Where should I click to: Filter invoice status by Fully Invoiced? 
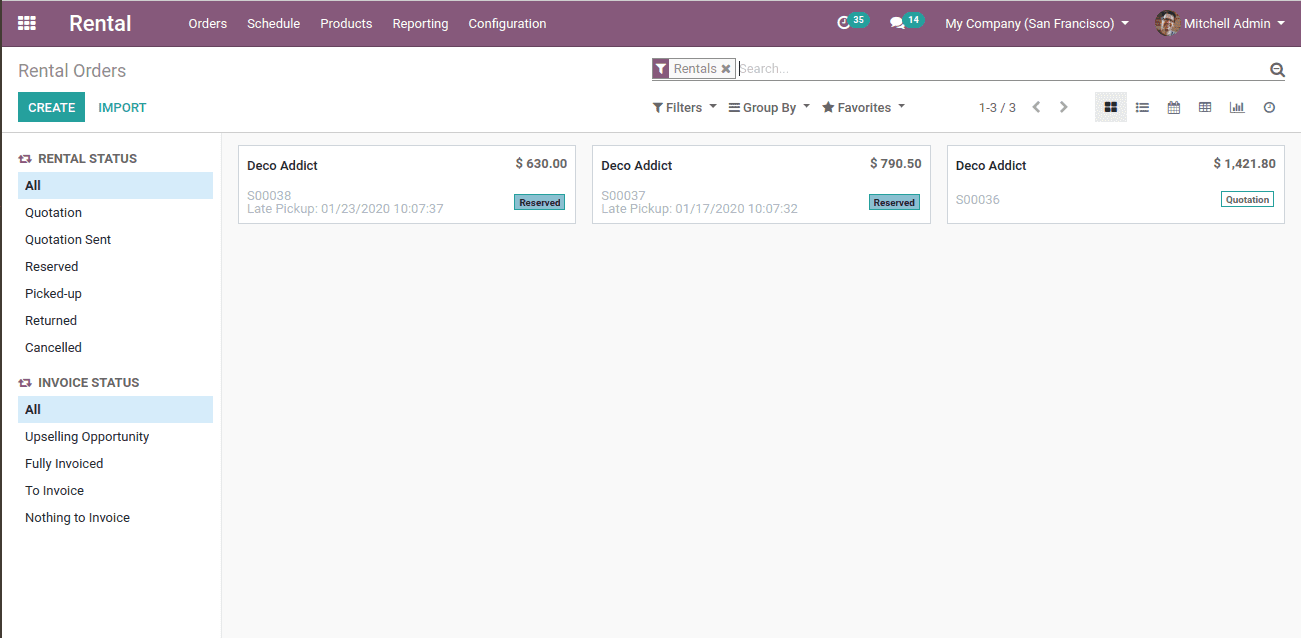point(115,463)
